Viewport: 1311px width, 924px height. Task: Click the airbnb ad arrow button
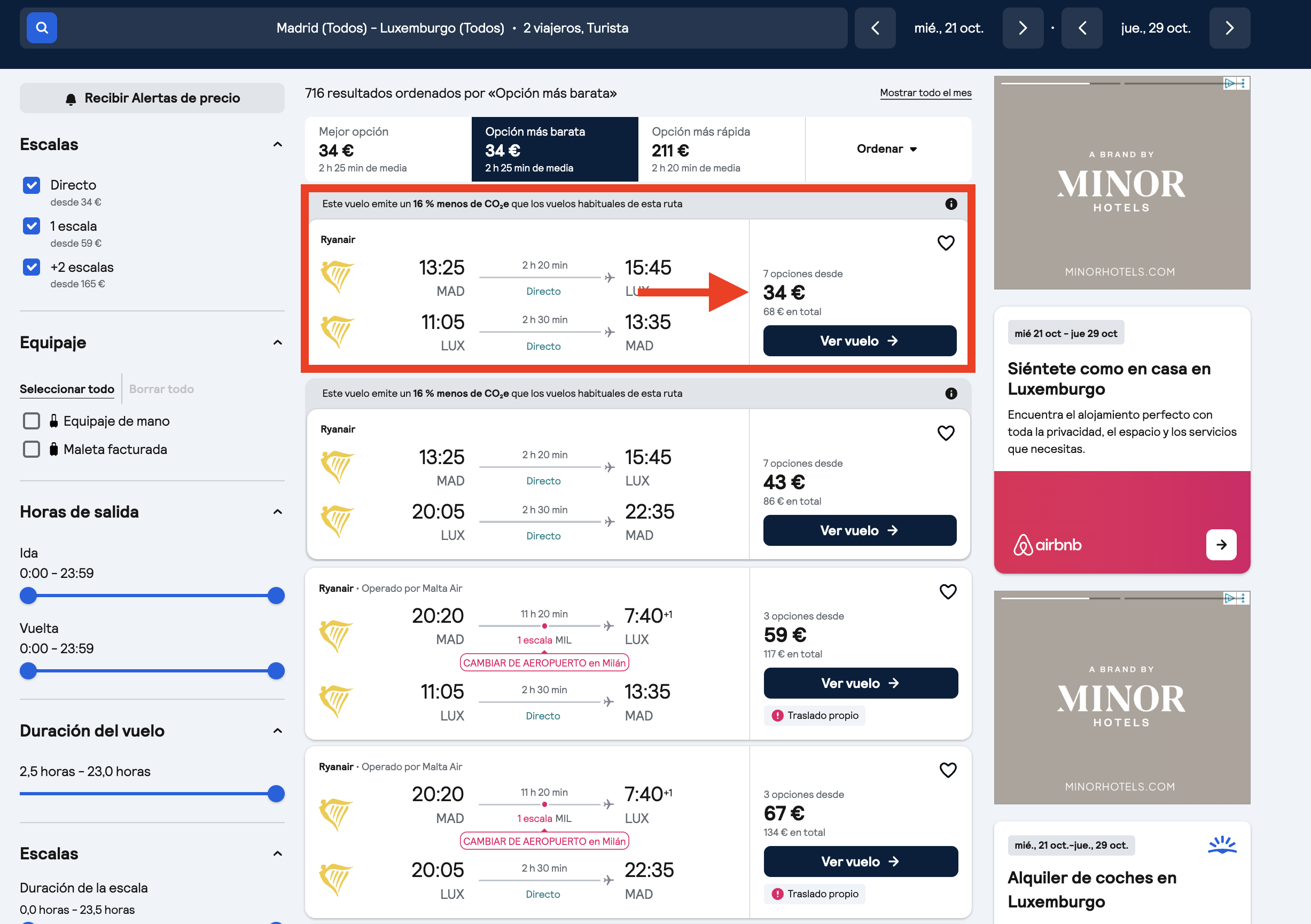pyautogui.click(x=1221, y=544)
